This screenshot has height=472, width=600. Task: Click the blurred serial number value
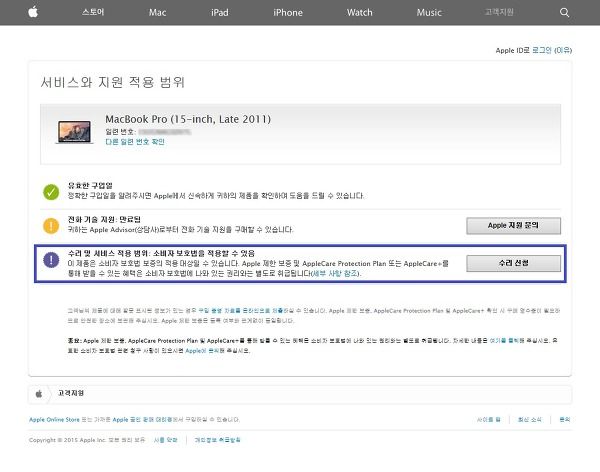[x=165, y=132]
